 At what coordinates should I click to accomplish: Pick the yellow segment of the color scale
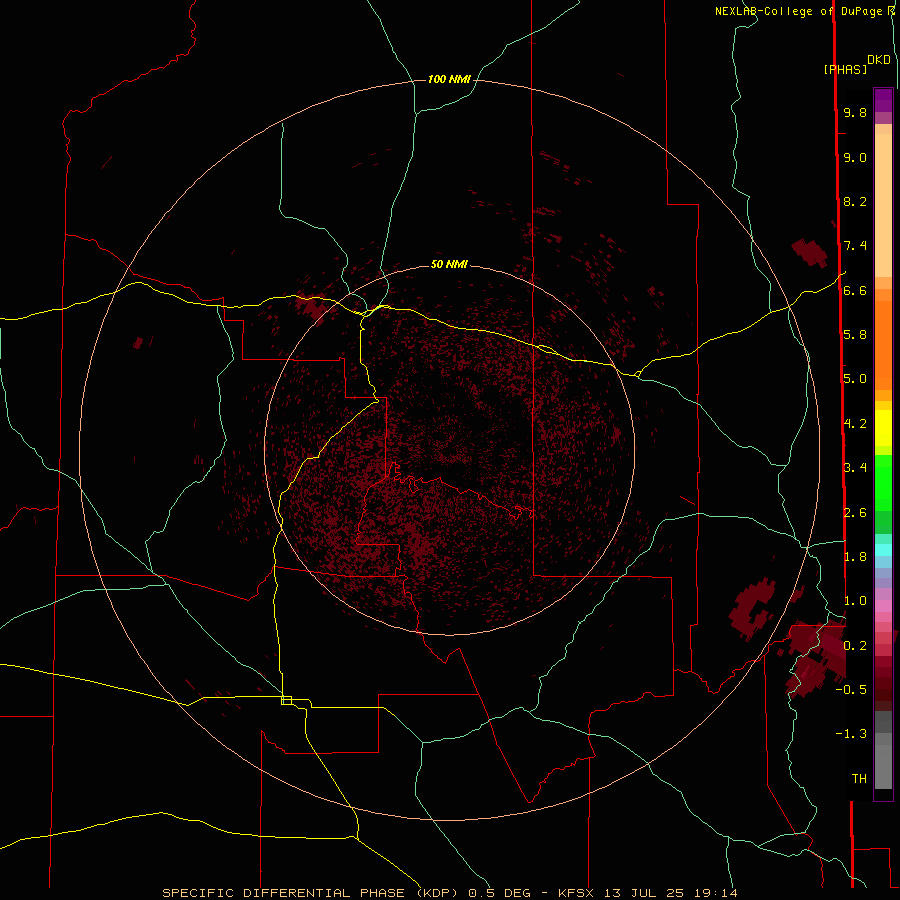[x=883, y=428]
